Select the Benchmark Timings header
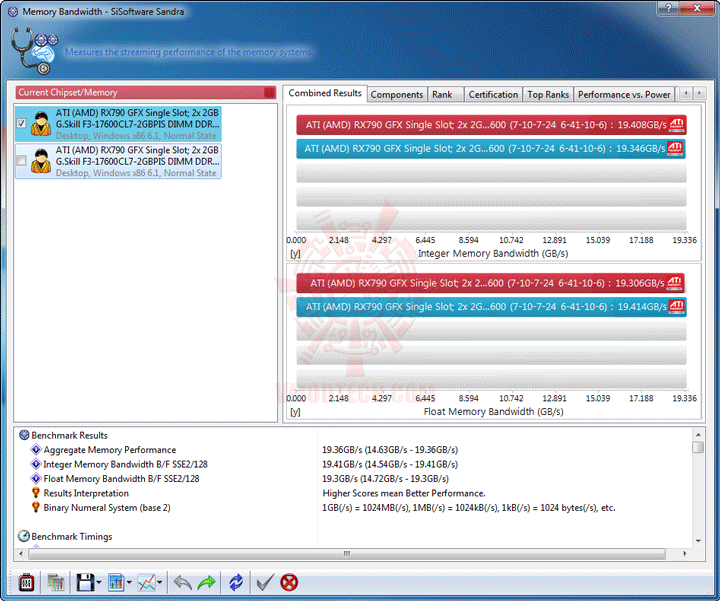The height and width of the screenshot is (601, 720). (x=72, y=536)
